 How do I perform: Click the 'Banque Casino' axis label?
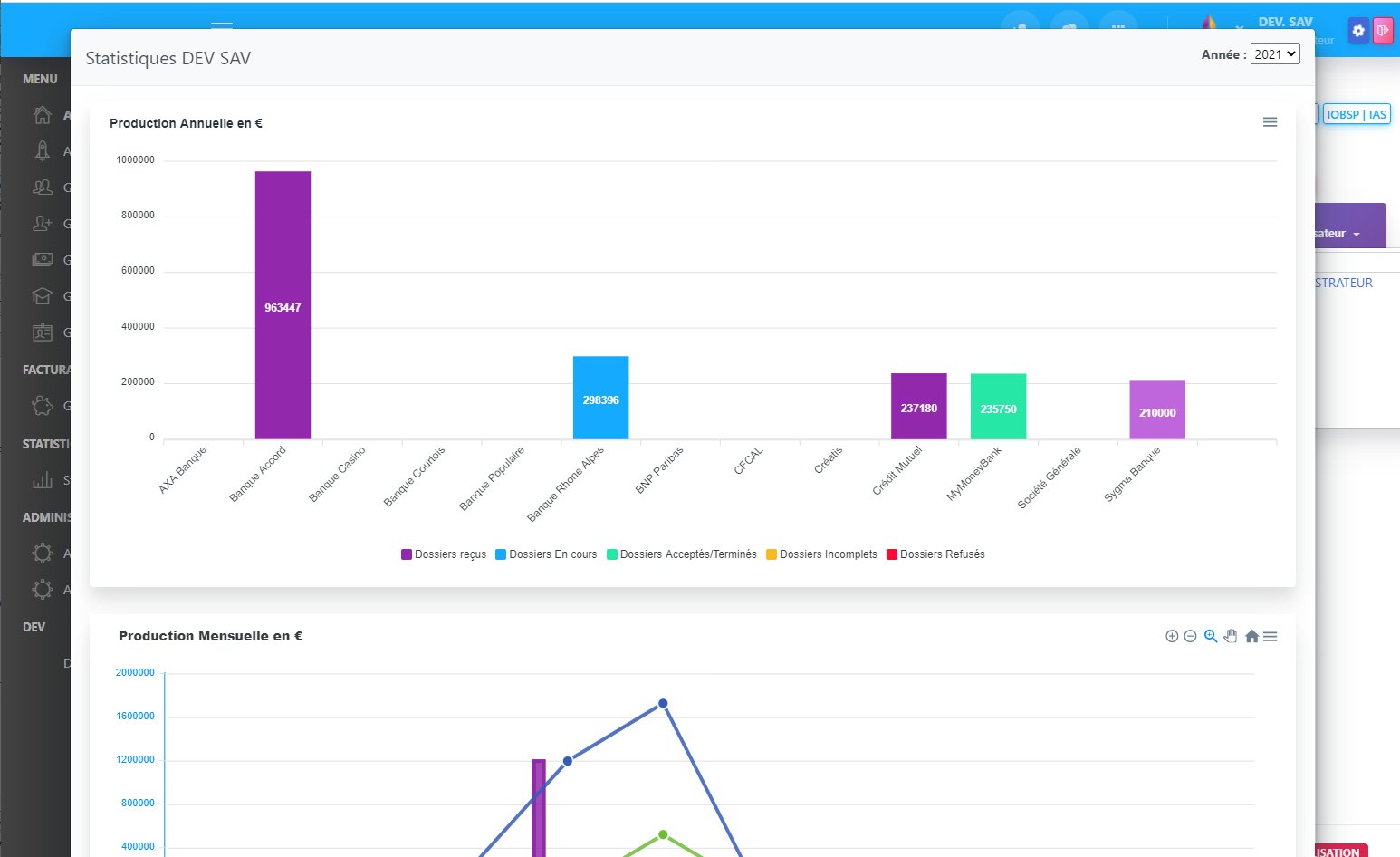pos(337,475)
